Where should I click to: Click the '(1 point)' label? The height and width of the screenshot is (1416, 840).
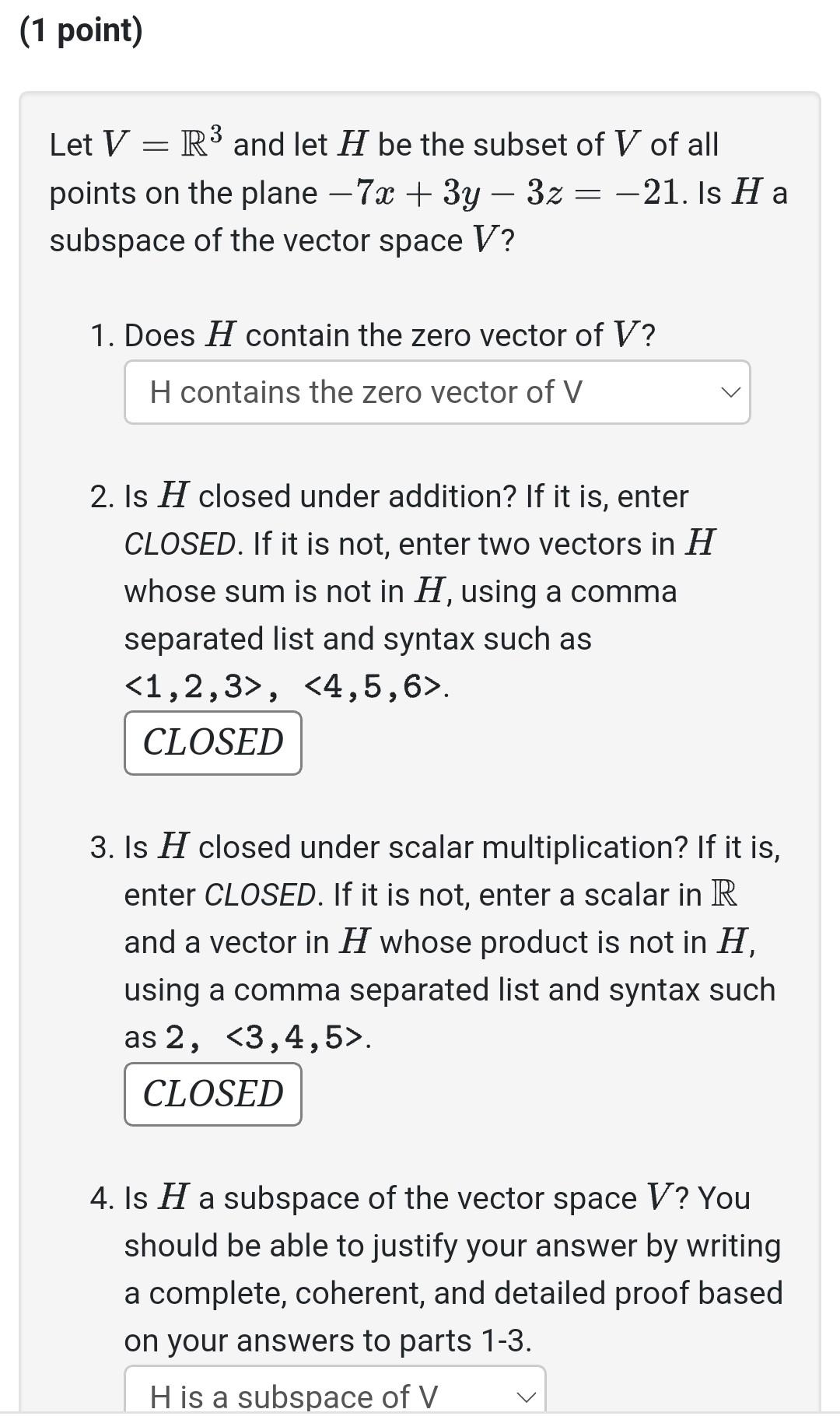[82, 32]
